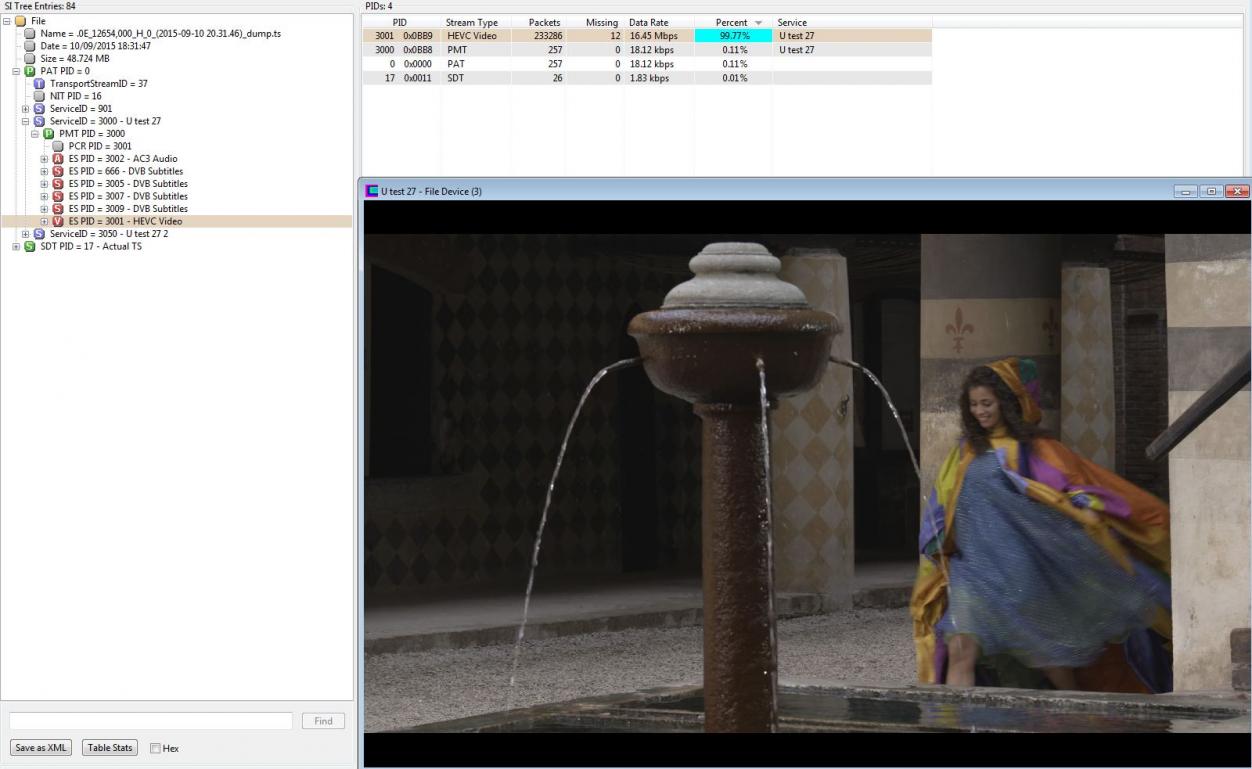This screenshot has width=1252, height=769.
Task: Click the S icon for ServiceID 3000
Action: coord(39,121)
